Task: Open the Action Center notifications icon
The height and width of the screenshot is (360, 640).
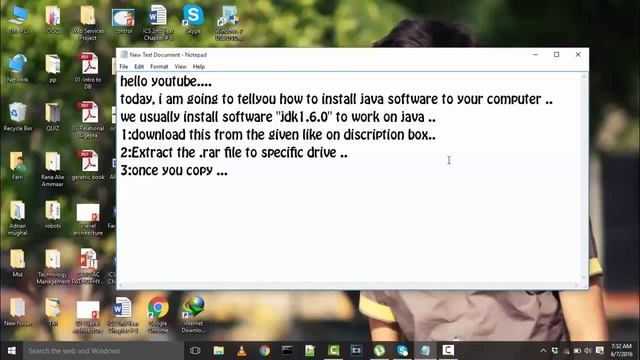Action: pyautogui.click(x=600, y=351)
